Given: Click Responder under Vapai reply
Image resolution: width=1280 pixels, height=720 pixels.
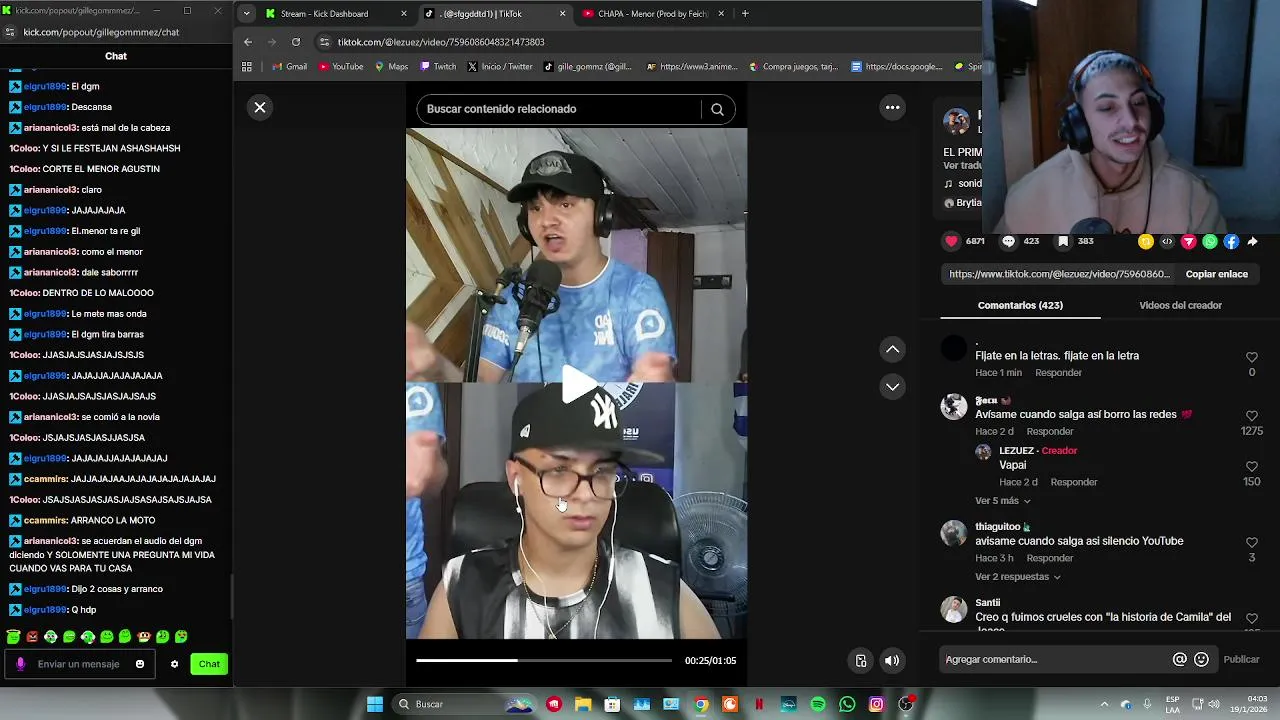Looking at the screenshot, I should coord(1074,482).
